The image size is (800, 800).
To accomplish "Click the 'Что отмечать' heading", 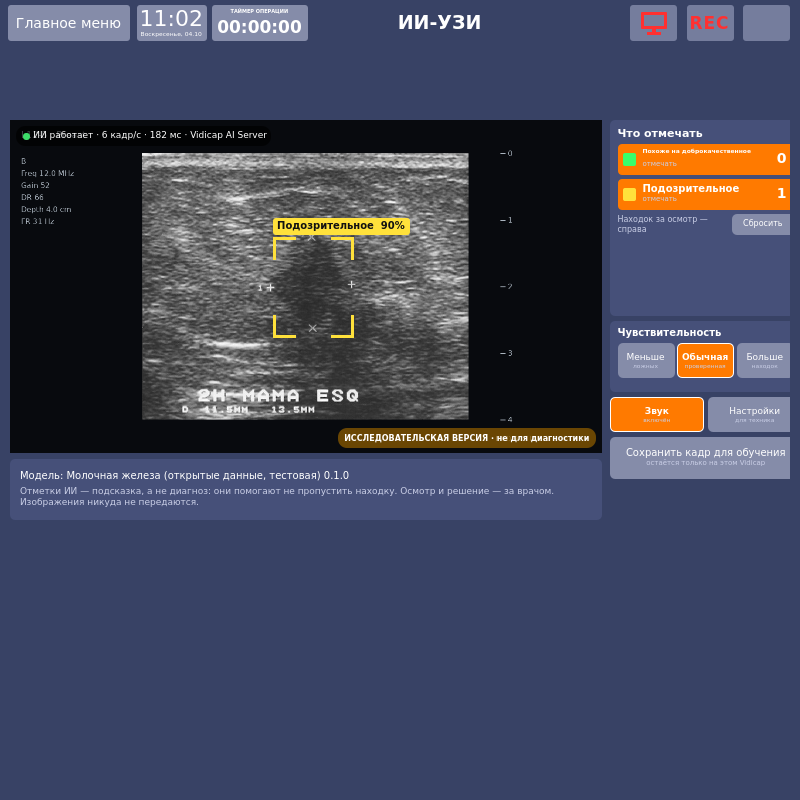I will (660, 133).
